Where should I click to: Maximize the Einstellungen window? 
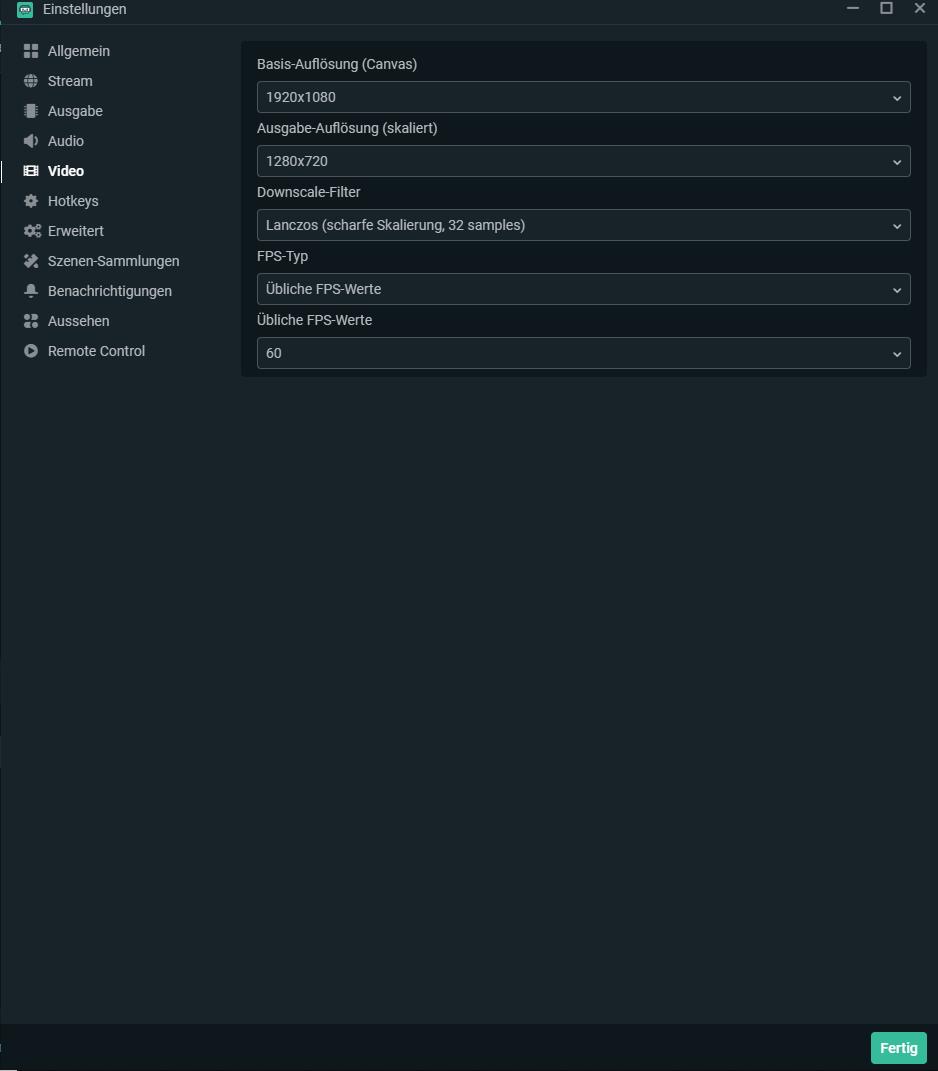pyautogui.click(x=886, y=9)
